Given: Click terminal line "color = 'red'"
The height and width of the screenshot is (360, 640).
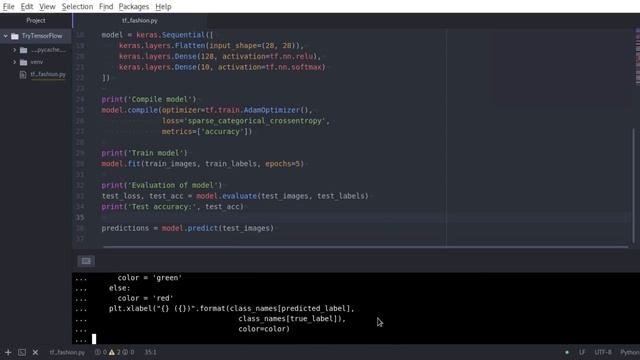Looking at the screenshot, I should 145,298.
